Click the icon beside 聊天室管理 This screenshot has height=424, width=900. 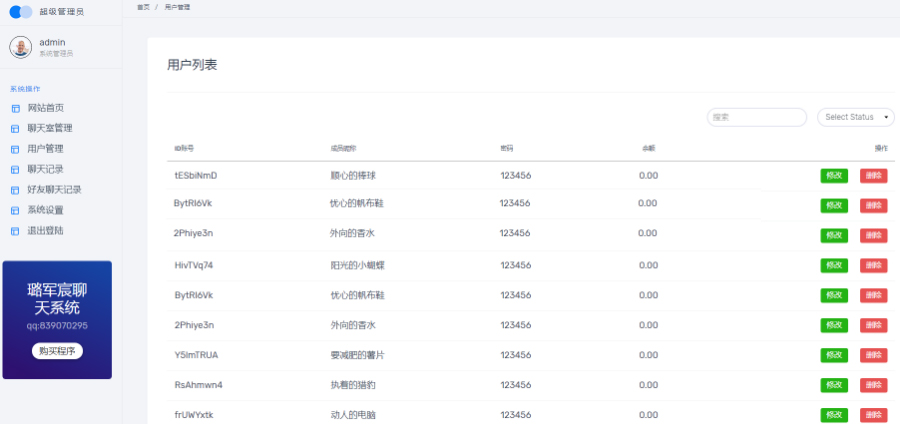click(15, 129)
